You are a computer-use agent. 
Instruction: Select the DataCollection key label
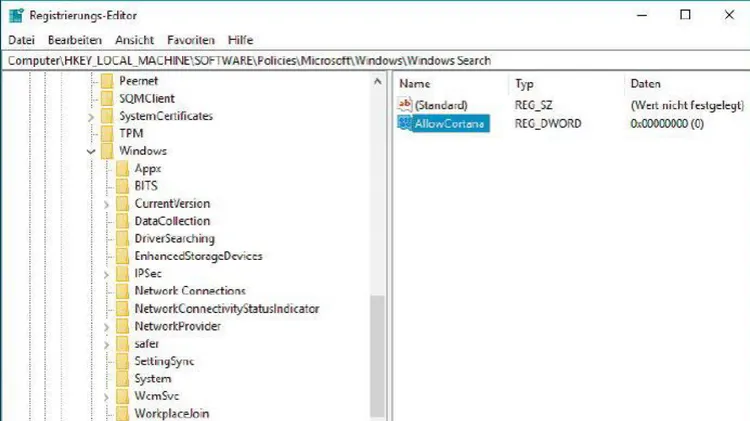pyautogui.click(x=172, y=221)
